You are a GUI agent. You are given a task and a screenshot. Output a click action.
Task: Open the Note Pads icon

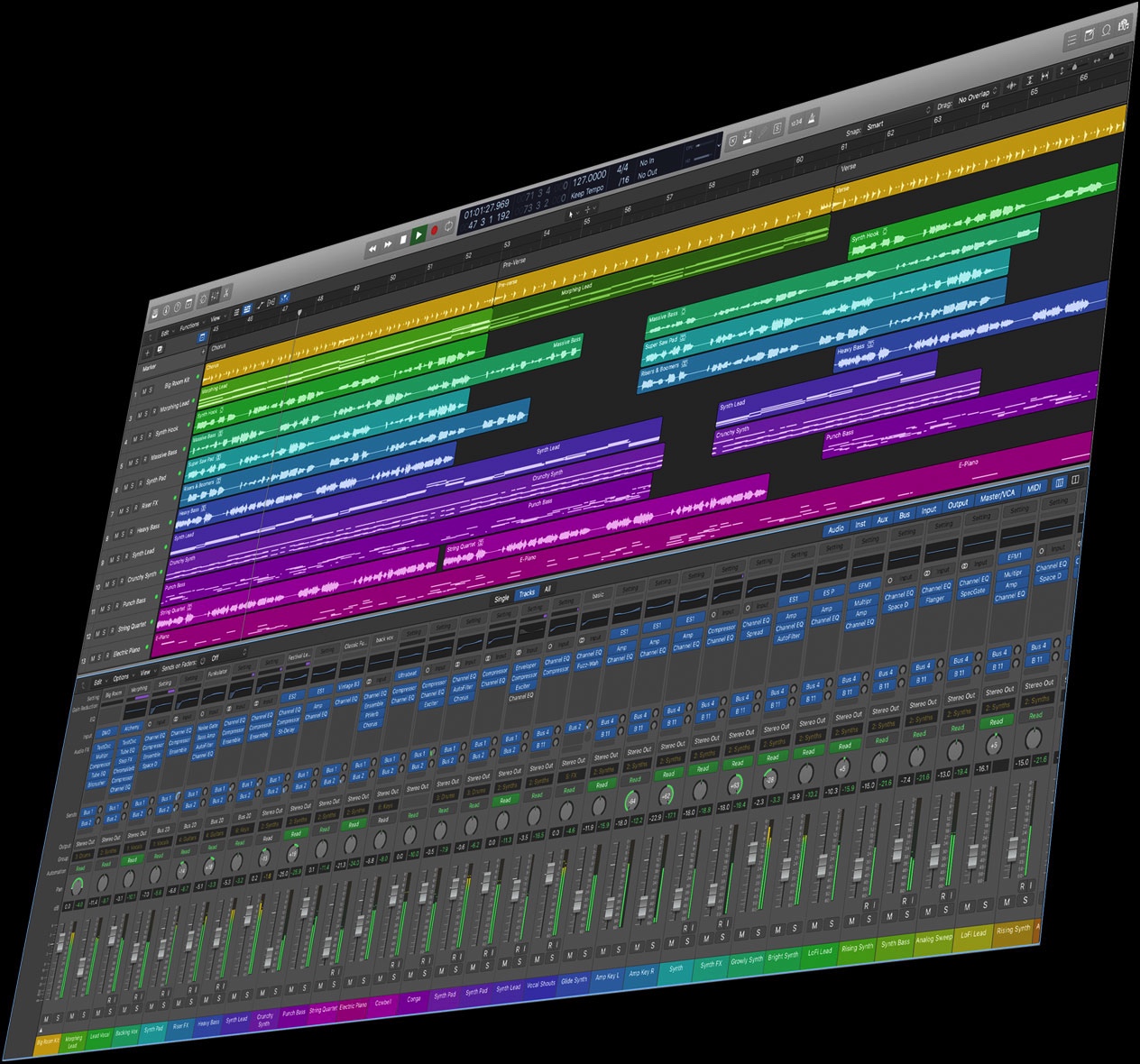click(1089, 34)
